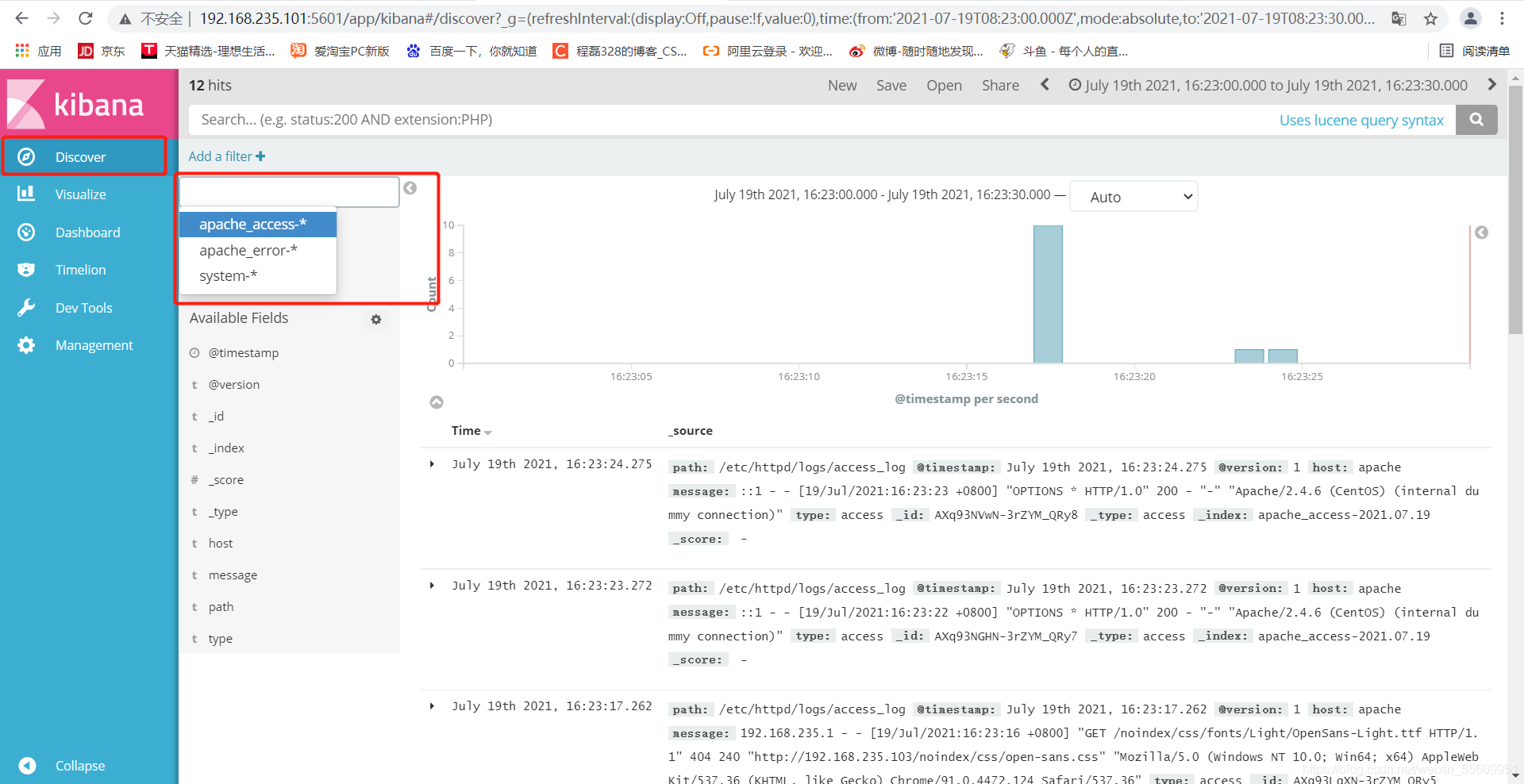Click the Kibana logo
The image size is (1524, 784).
76,104
